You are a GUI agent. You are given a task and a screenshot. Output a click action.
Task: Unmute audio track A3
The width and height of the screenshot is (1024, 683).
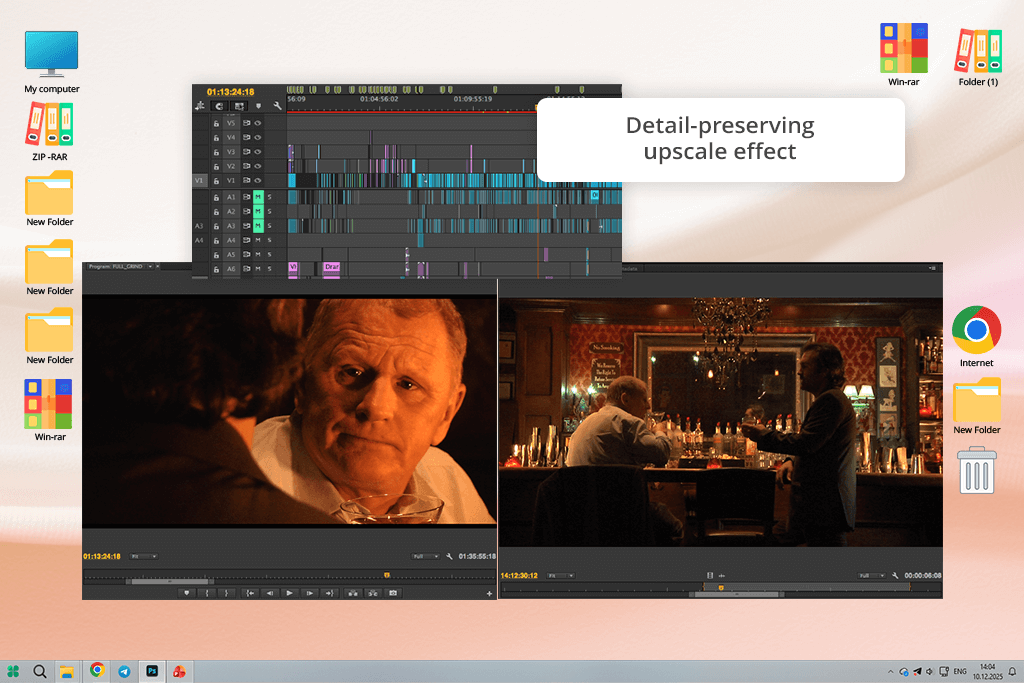pyautogui.click(x=258, y=225)
